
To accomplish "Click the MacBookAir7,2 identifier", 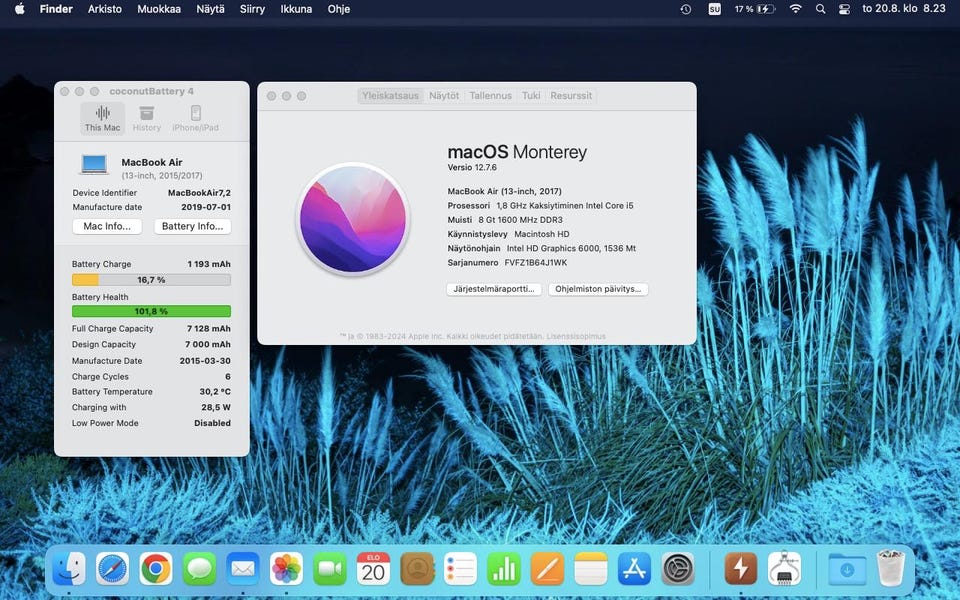I will click(199, 192).
